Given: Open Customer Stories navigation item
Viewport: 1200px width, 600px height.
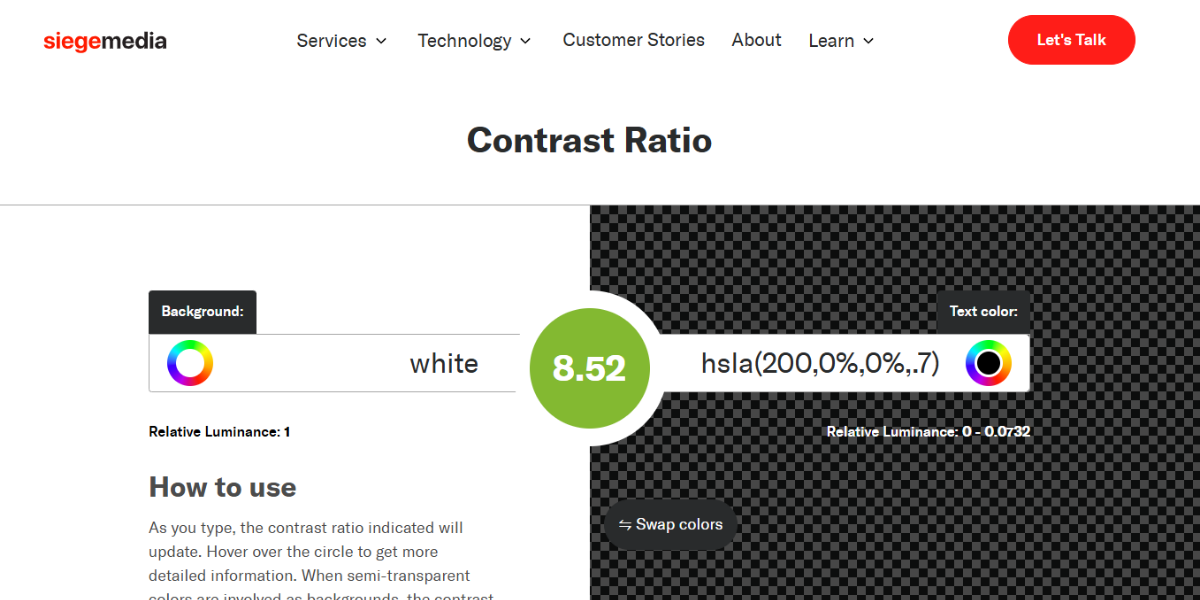Looking at the screenshot, I should 633,39.
